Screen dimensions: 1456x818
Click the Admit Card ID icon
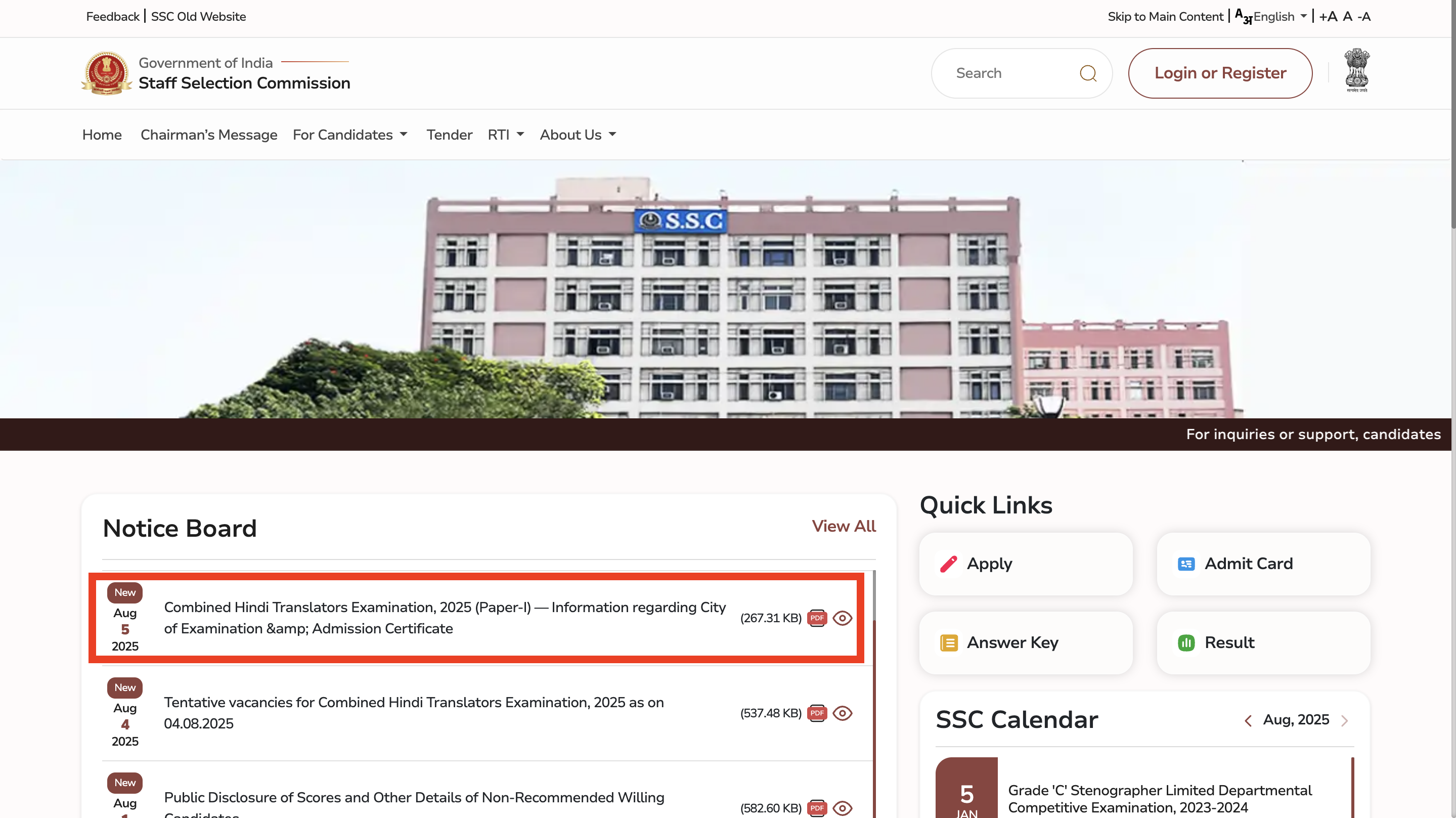point(1186,564)
